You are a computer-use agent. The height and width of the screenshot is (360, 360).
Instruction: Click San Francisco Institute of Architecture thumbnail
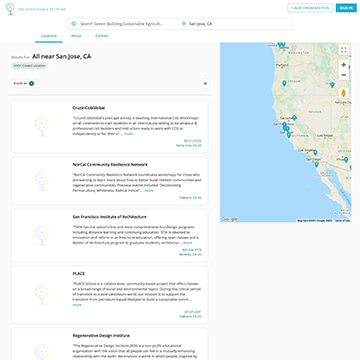(42, 235)
